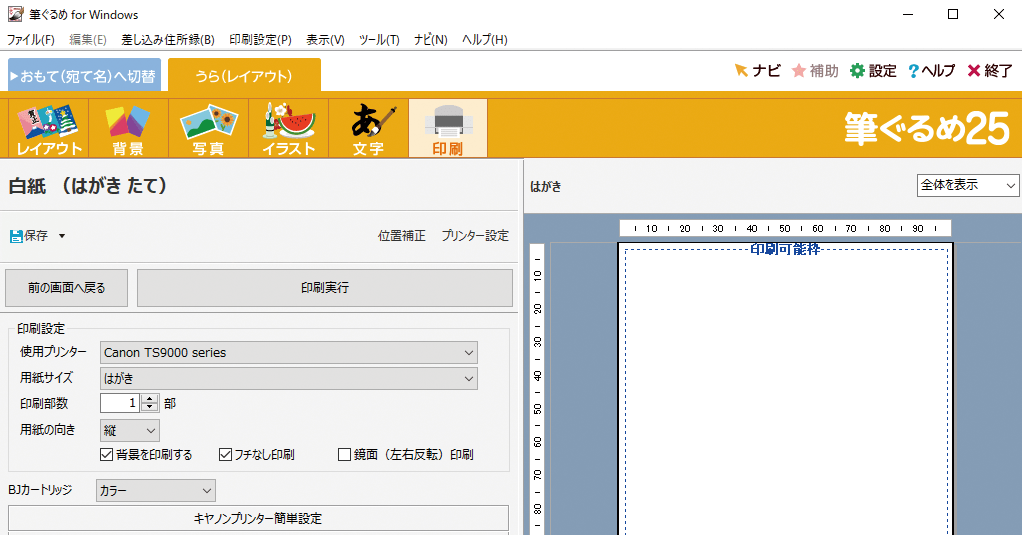Open the 印刷設定(P) menu
Image resolution: width=1022 pixels, height=535 pixels.
pyautogui.click(x=261, y=40)
